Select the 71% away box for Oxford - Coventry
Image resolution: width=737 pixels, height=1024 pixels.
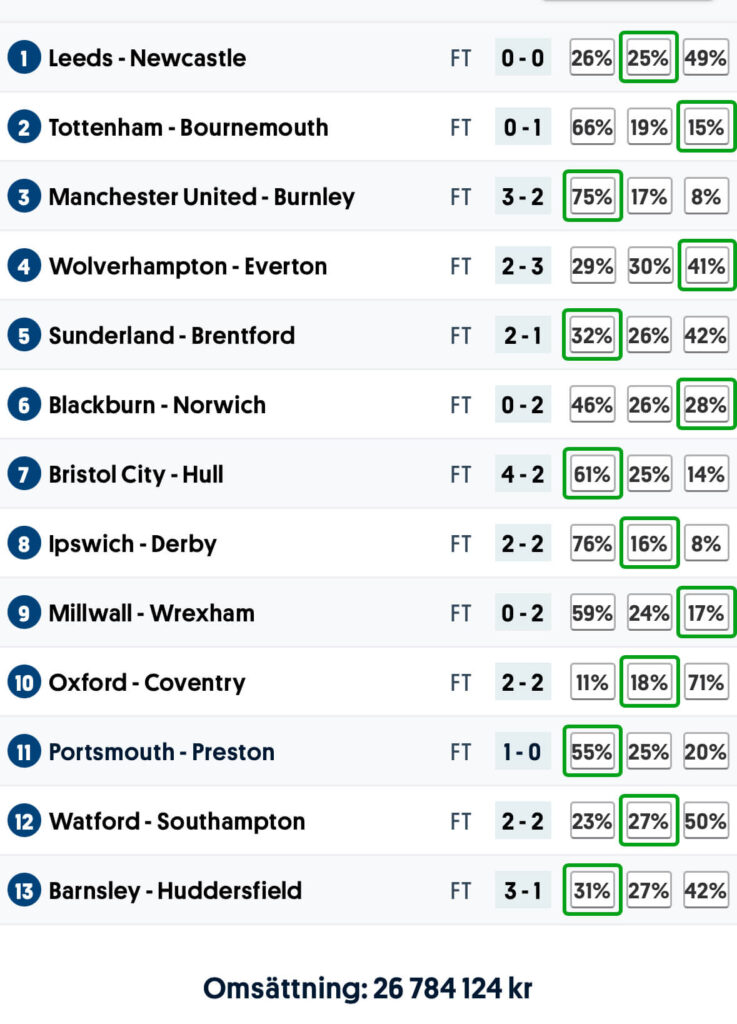point(705,683)
